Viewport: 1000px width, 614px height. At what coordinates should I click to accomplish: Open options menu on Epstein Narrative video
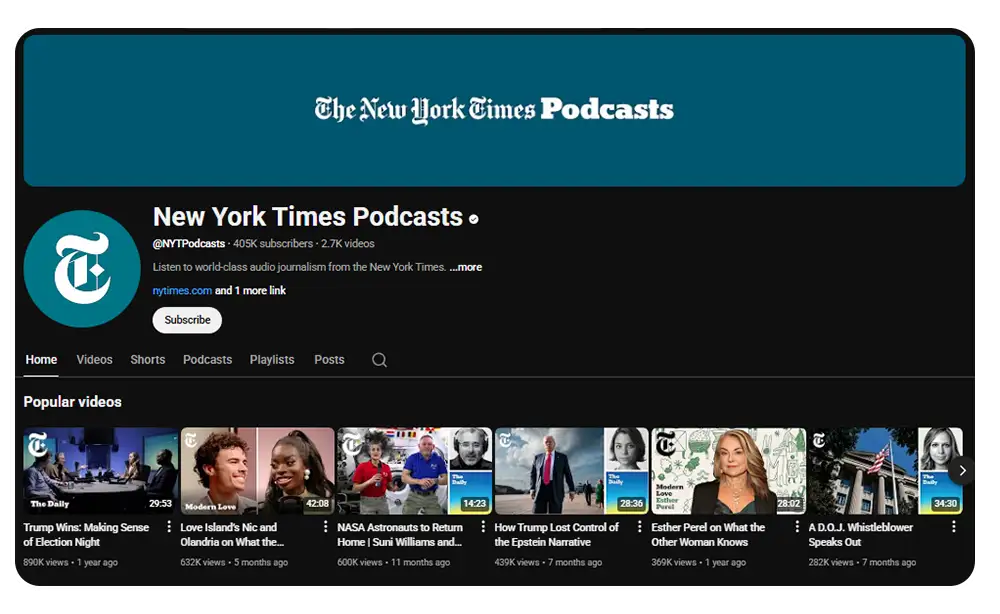(x=639, y=526)
